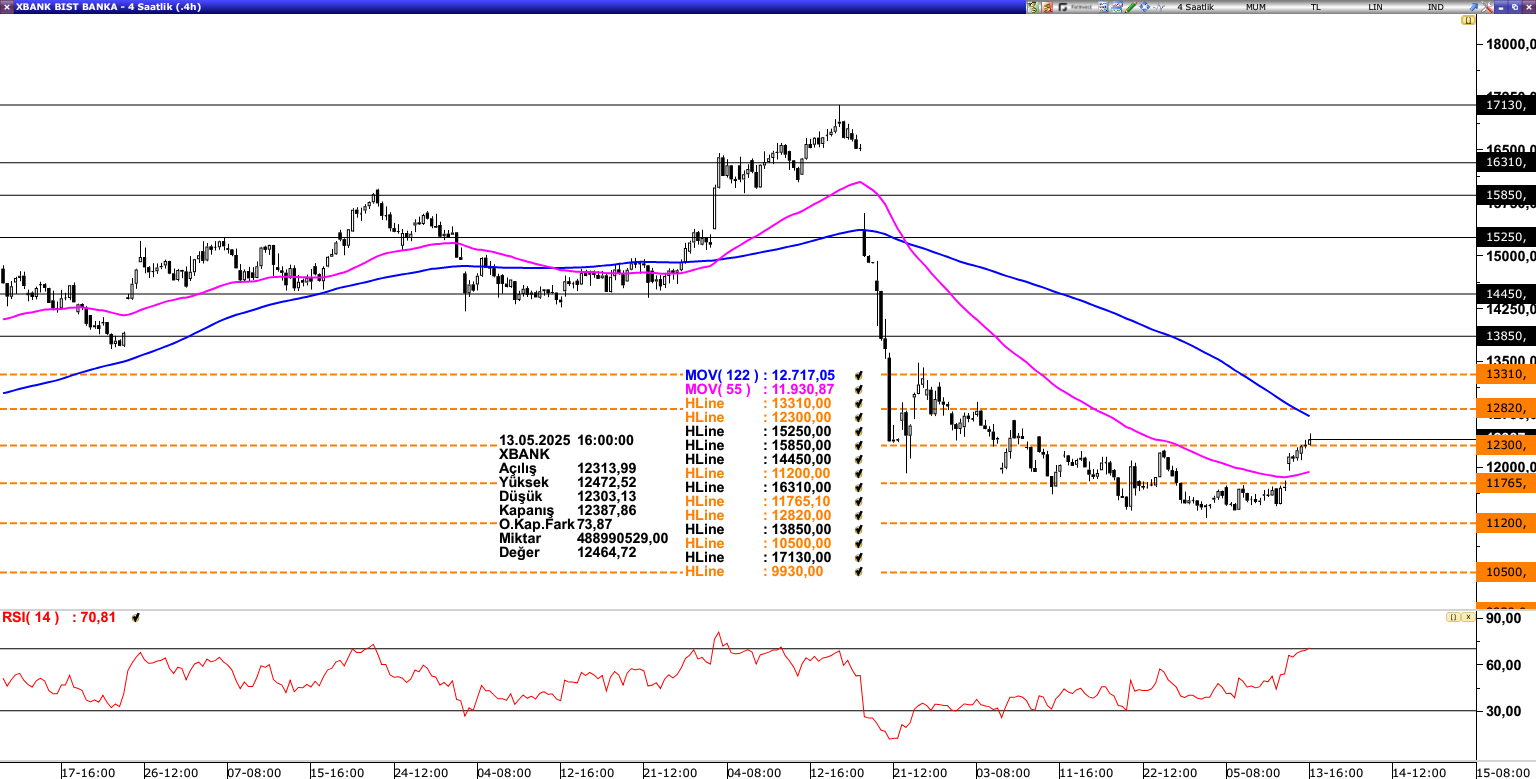Click the 21-12:00 time axis label near 900
Viewport: 1536px width, 779px height.
(x=919, y=772)
